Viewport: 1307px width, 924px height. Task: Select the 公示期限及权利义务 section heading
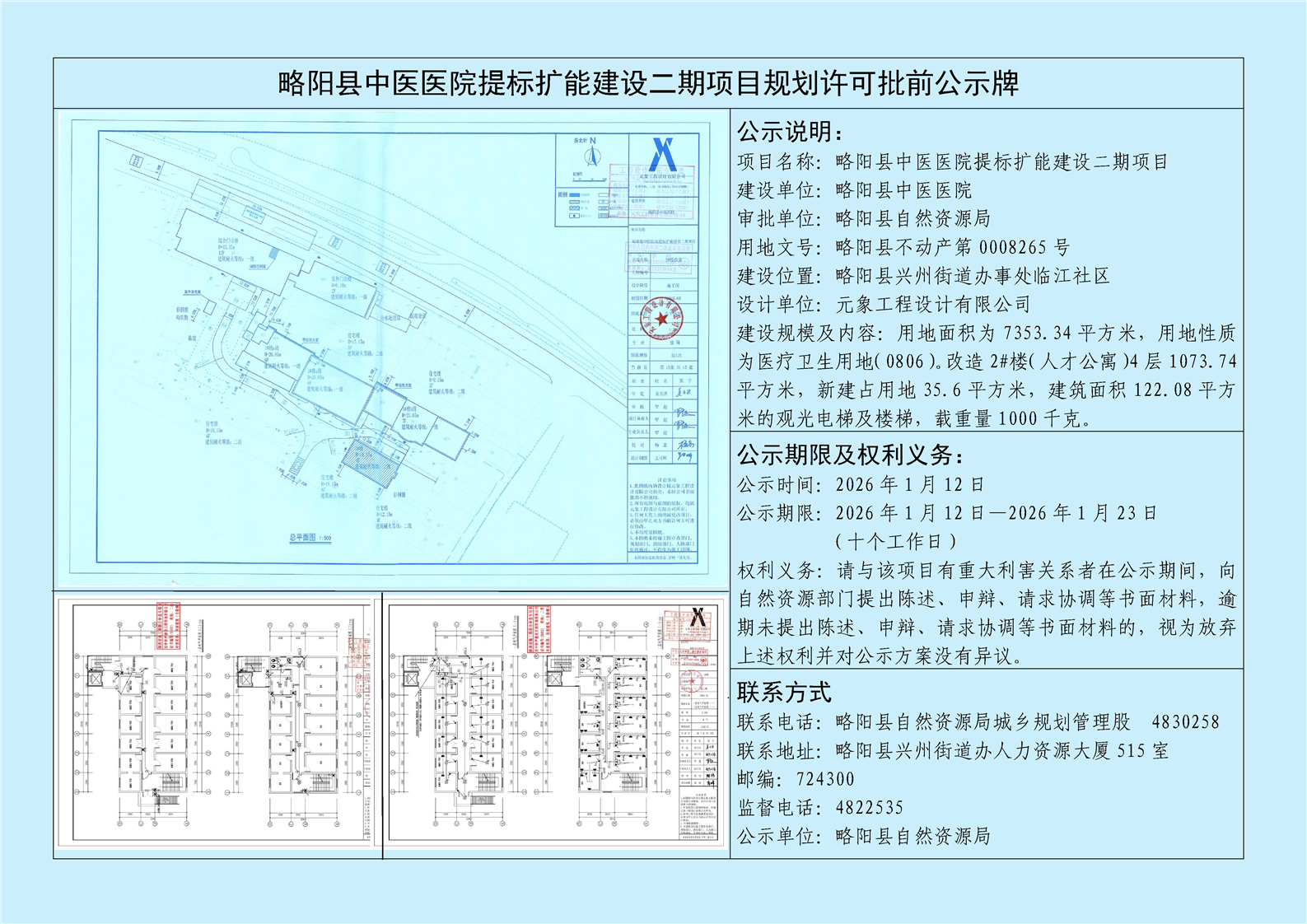(850, 455)
